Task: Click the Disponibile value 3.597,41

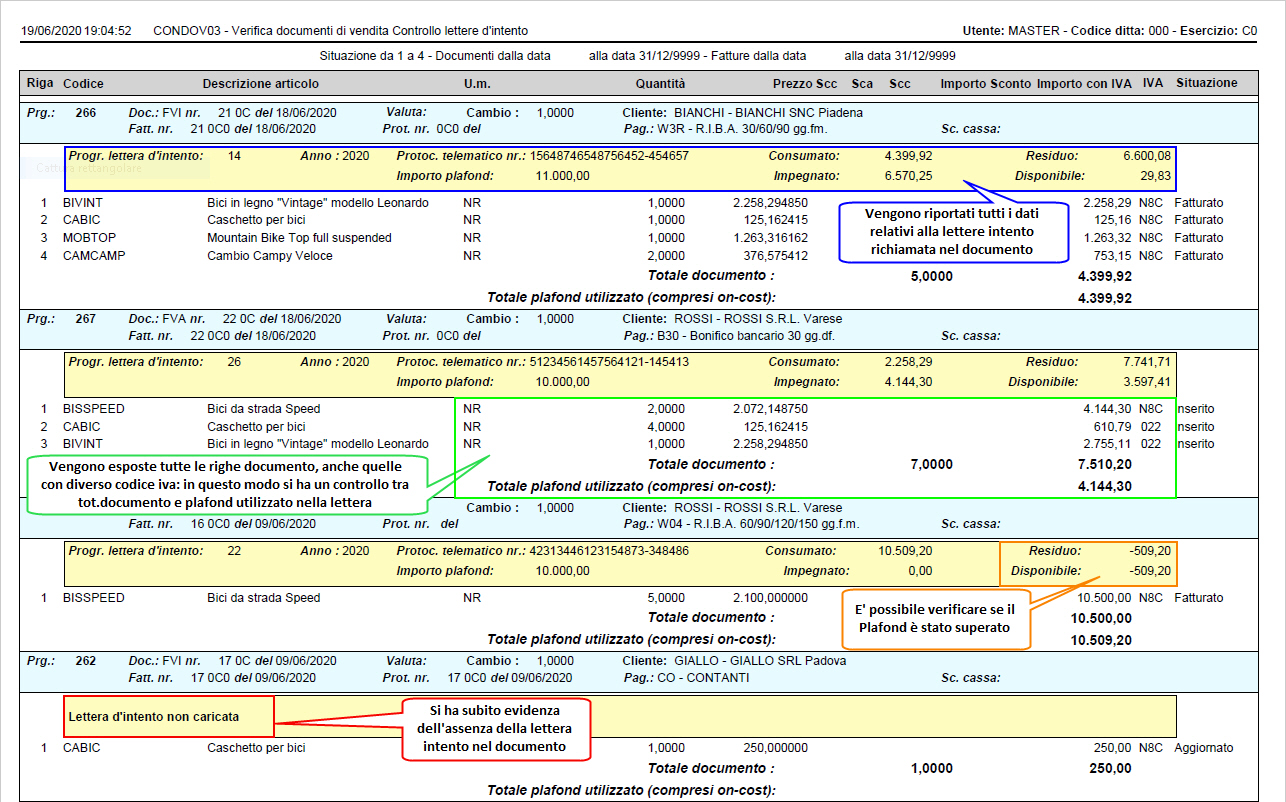Action: (x=1146, y=382)
